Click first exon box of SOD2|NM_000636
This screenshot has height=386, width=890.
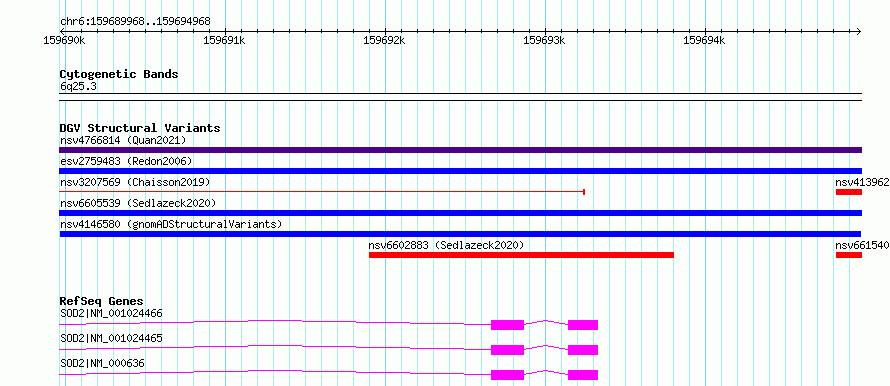pyautogui.click(x=507, y=375)
